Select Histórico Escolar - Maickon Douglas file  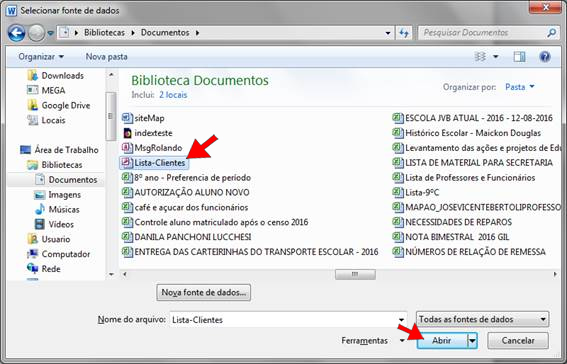(467, 133)
